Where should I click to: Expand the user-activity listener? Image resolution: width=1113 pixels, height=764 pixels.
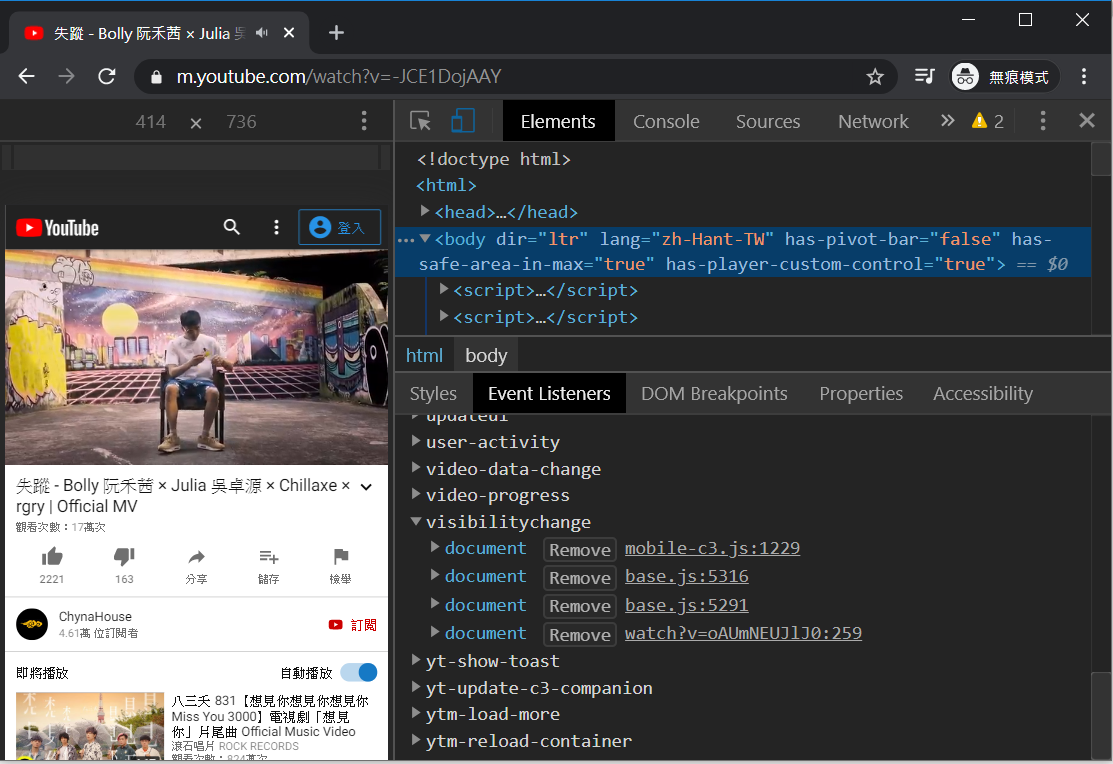[x=416, y=441]
